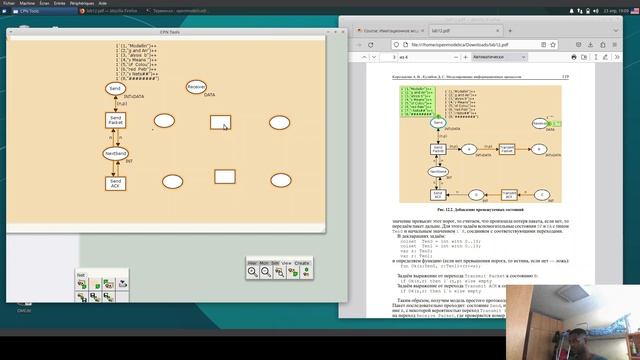Click the notification bell in system tray
The width and height of the screenshot is (640, 360).
click(x=571, y=11)
